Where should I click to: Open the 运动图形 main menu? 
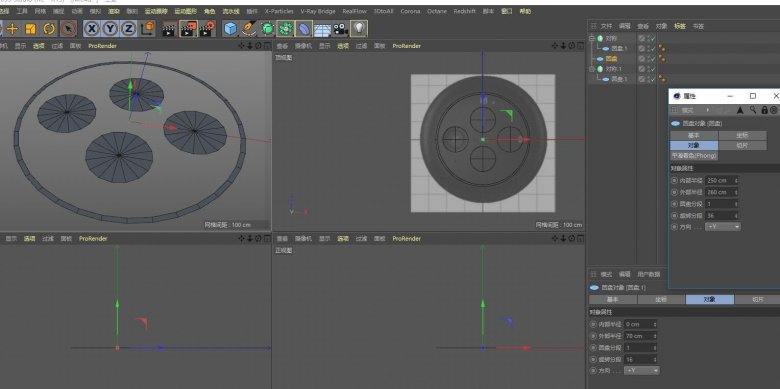[186, 11]
